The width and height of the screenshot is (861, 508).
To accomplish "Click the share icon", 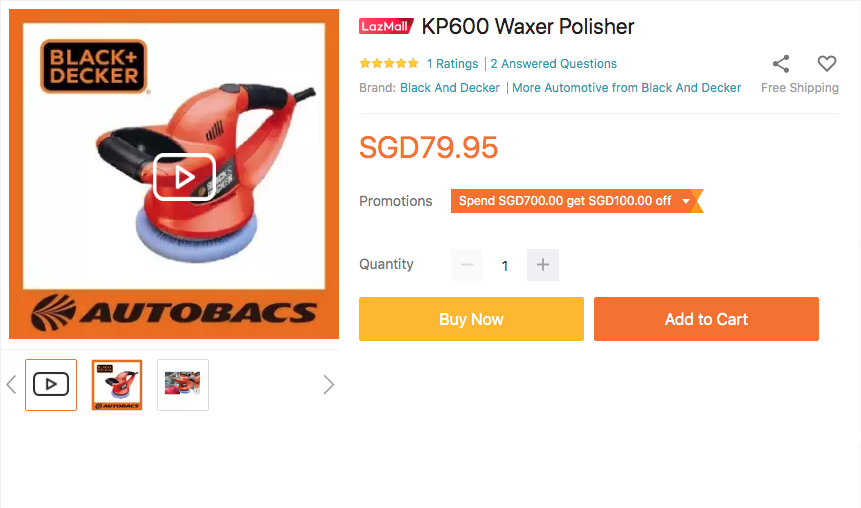I will coord(781,64).
